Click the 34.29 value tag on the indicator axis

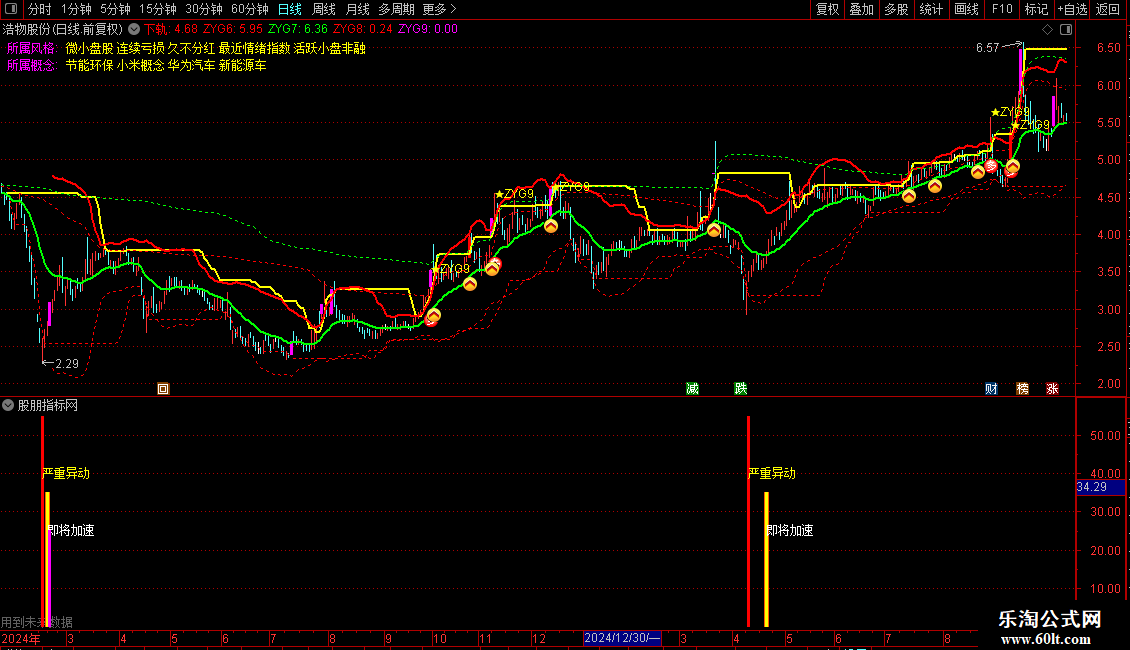(1100, 487)
